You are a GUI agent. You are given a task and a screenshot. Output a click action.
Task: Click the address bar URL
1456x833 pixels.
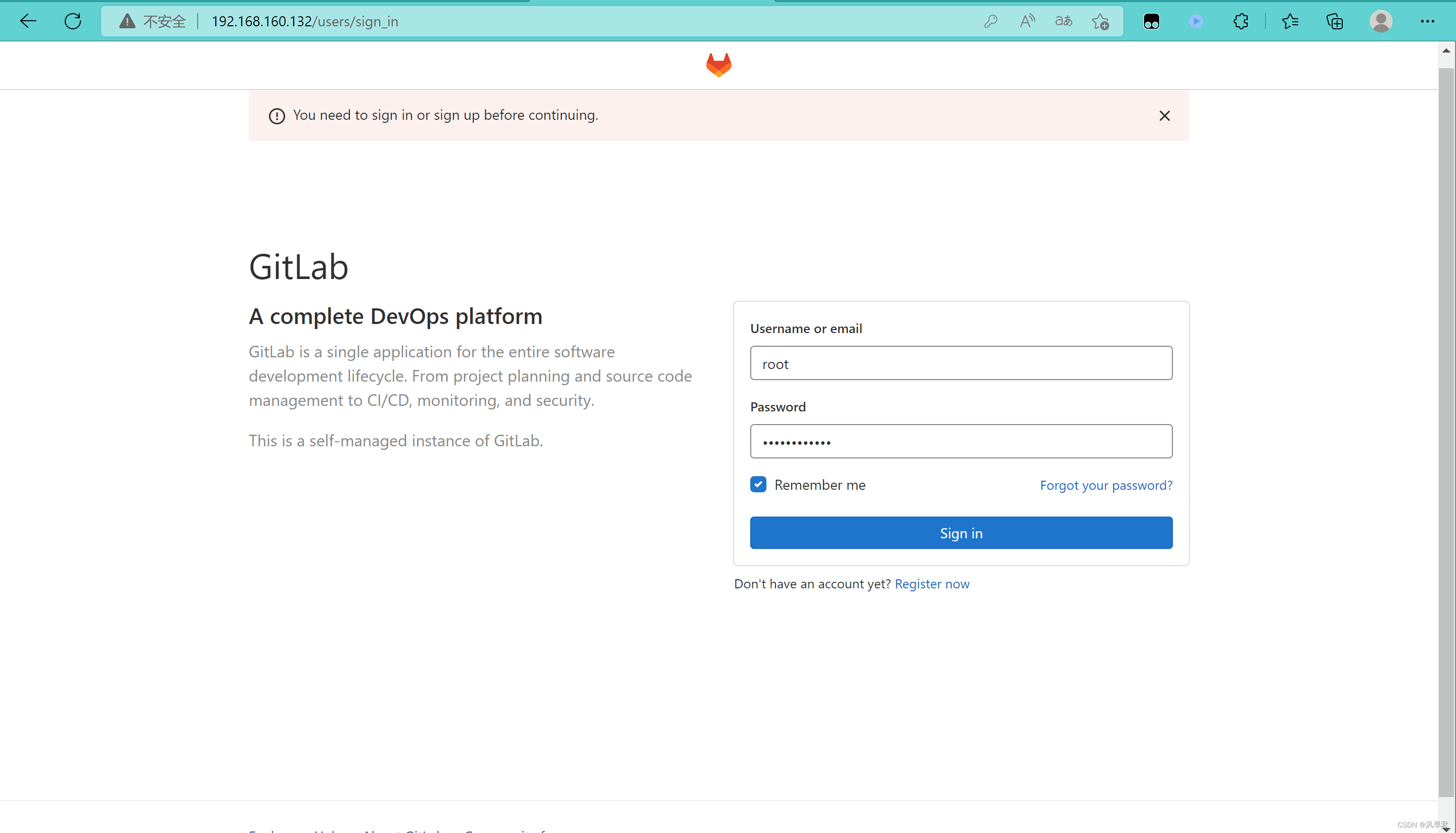point(305,21)
